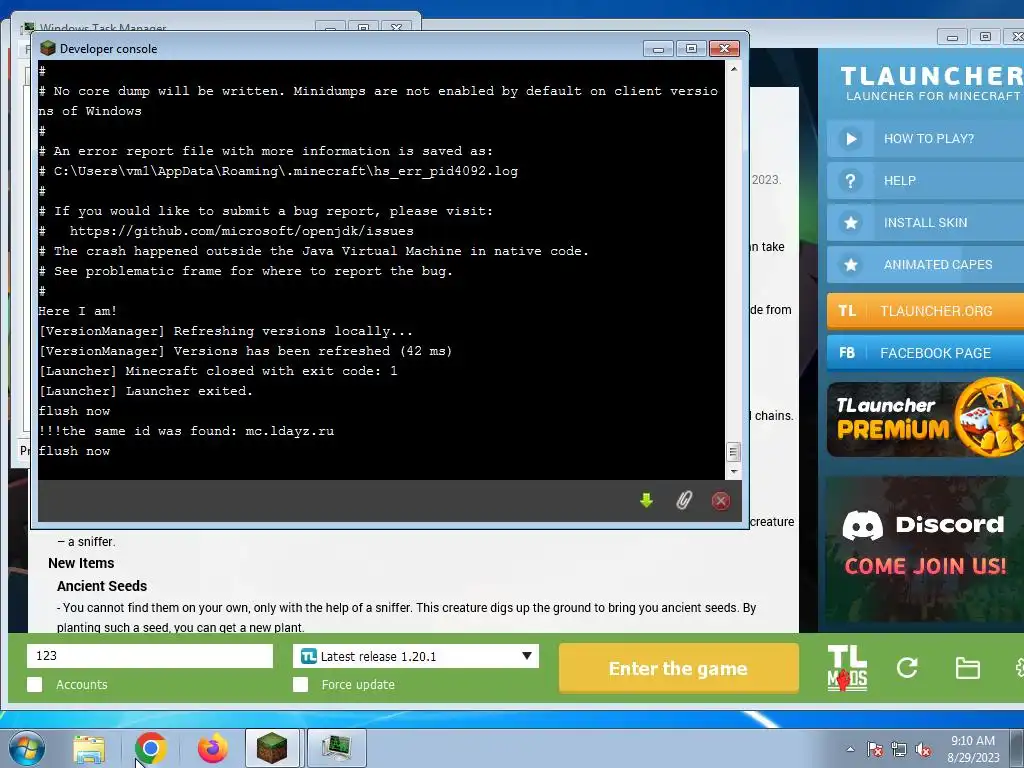Open the TLAUNCHER.ORG link button
Screen dimensions: 1024x768
925,311
